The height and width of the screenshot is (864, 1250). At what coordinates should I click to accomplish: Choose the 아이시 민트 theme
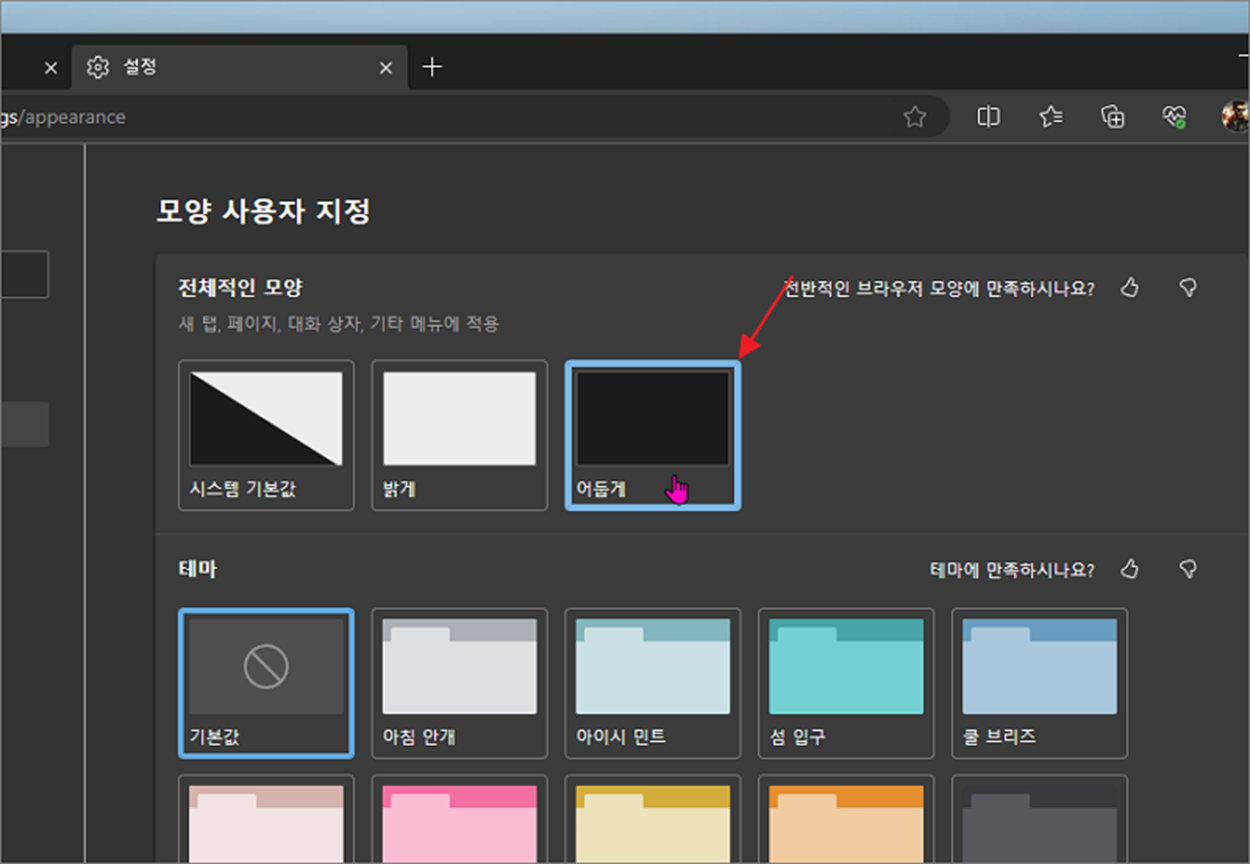tap(653, 683)
